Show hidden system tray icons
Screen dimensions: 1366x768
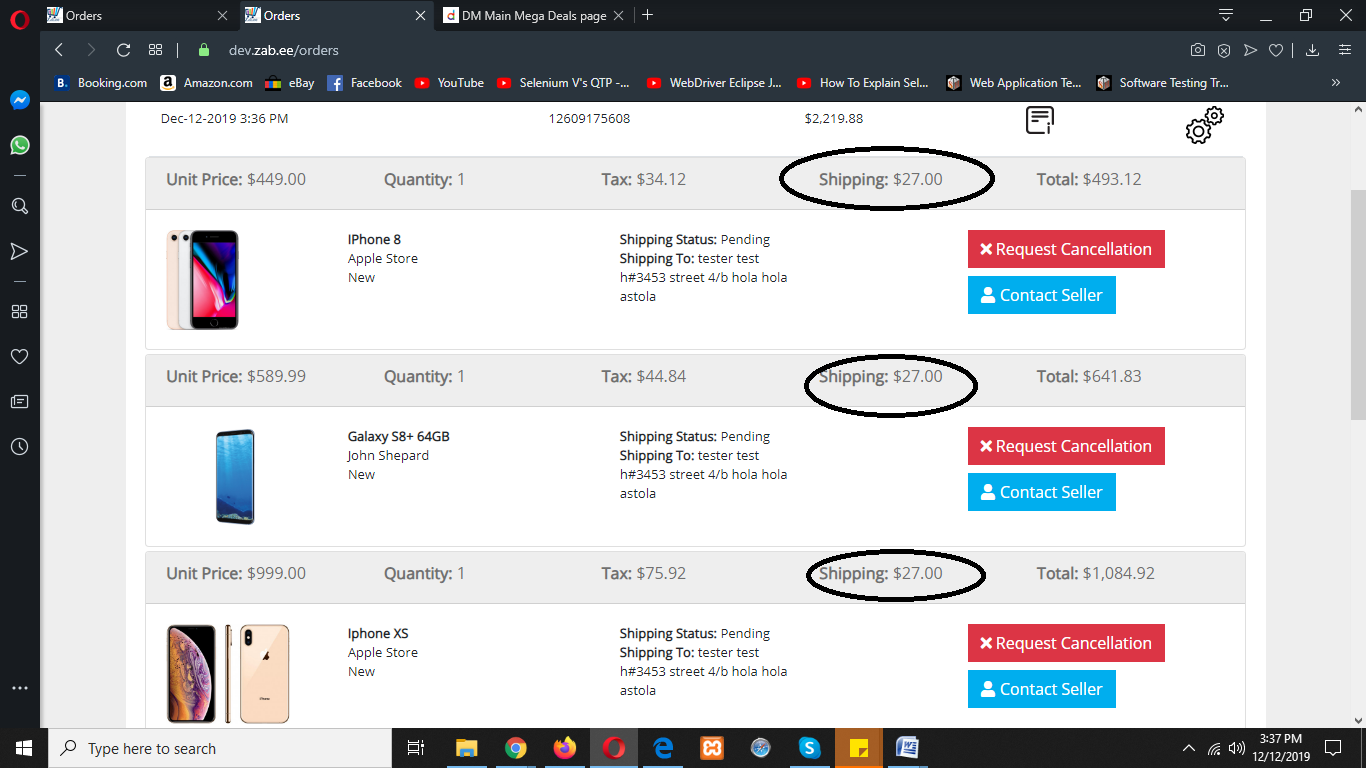click(1189, 748)
